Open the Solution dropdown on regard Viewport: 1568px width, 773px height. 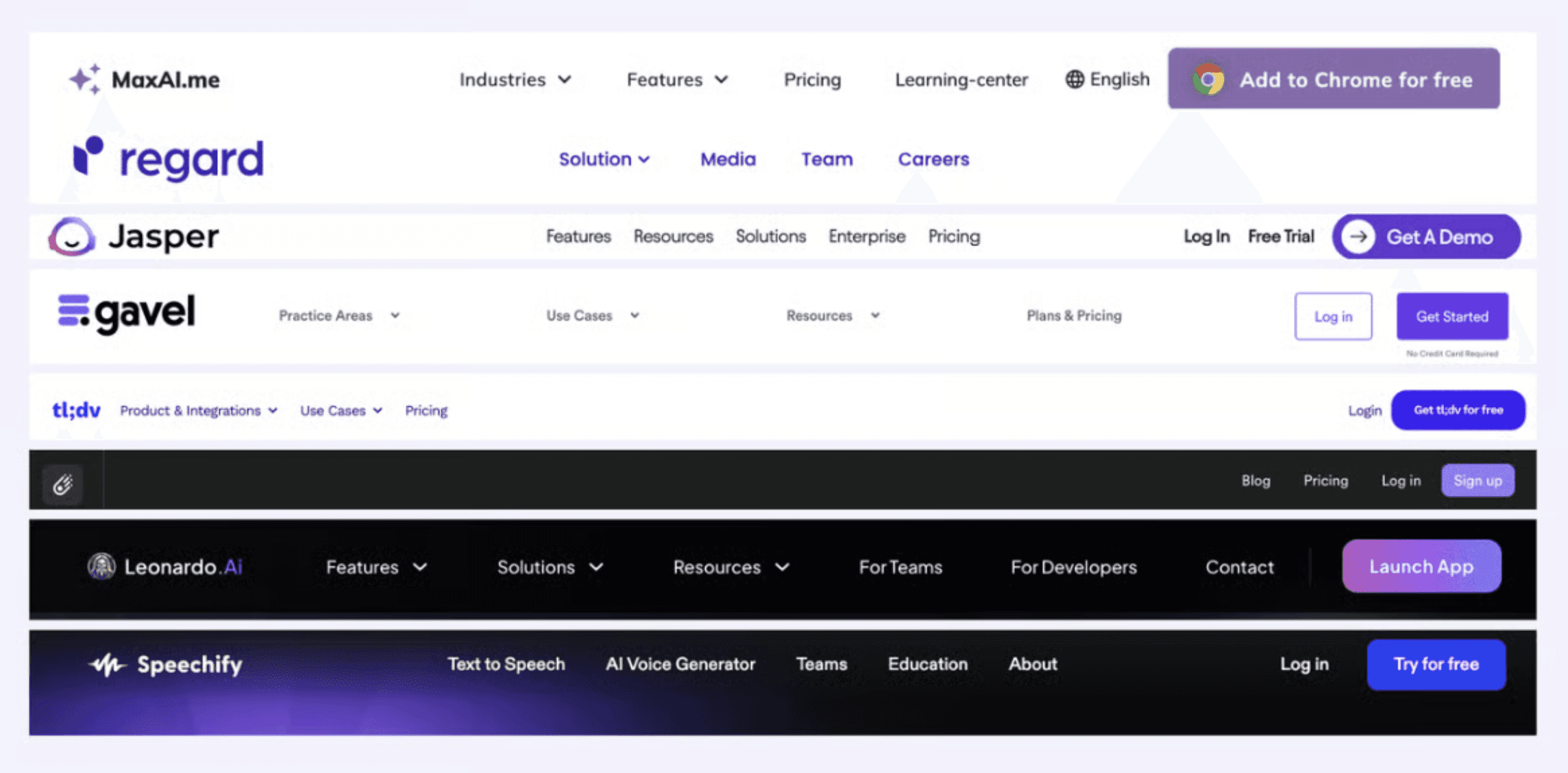click(x=604, y=159)
